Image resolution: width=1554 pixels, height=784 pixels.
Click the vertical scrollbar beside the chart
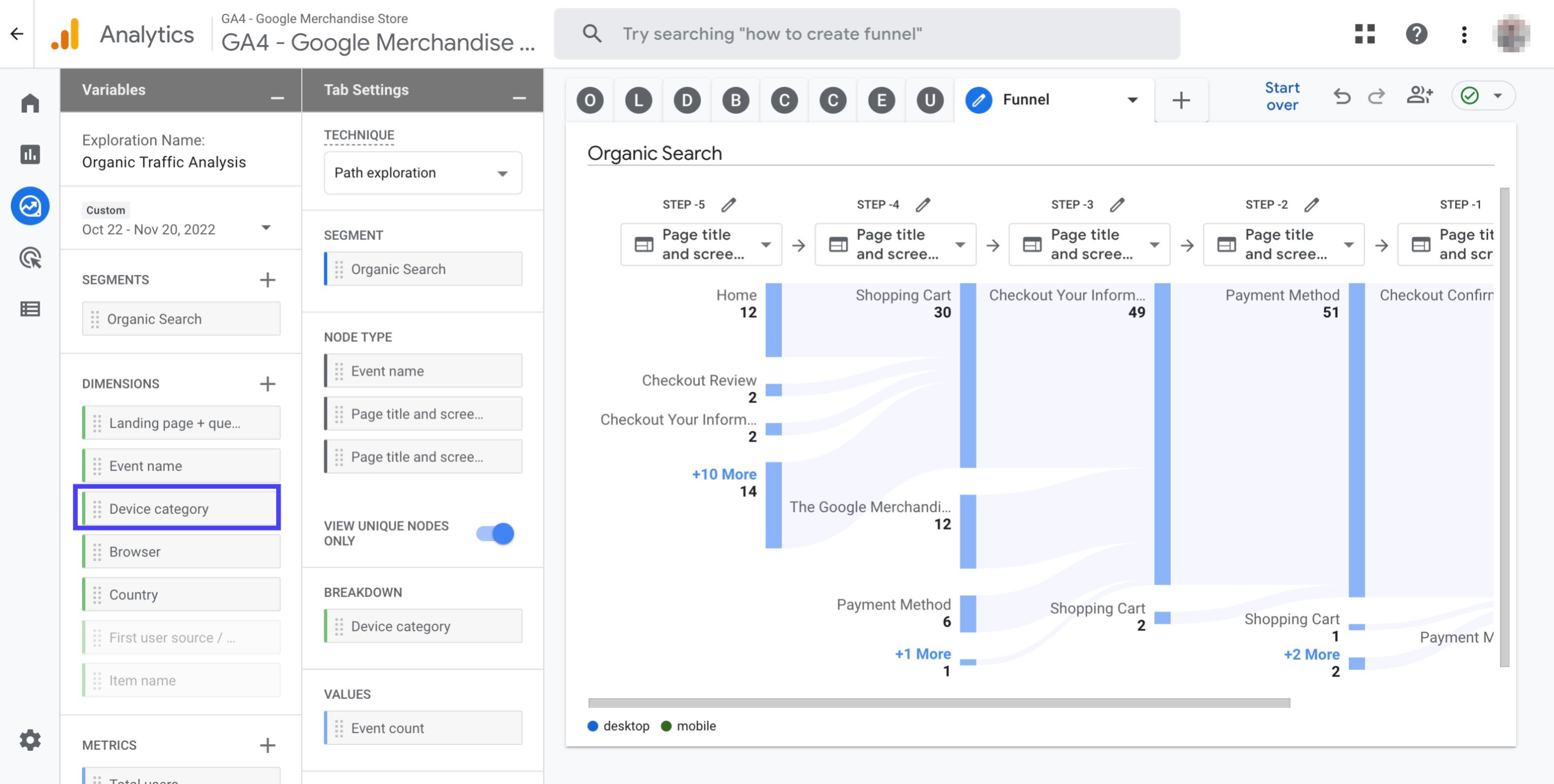[1505, 427]
